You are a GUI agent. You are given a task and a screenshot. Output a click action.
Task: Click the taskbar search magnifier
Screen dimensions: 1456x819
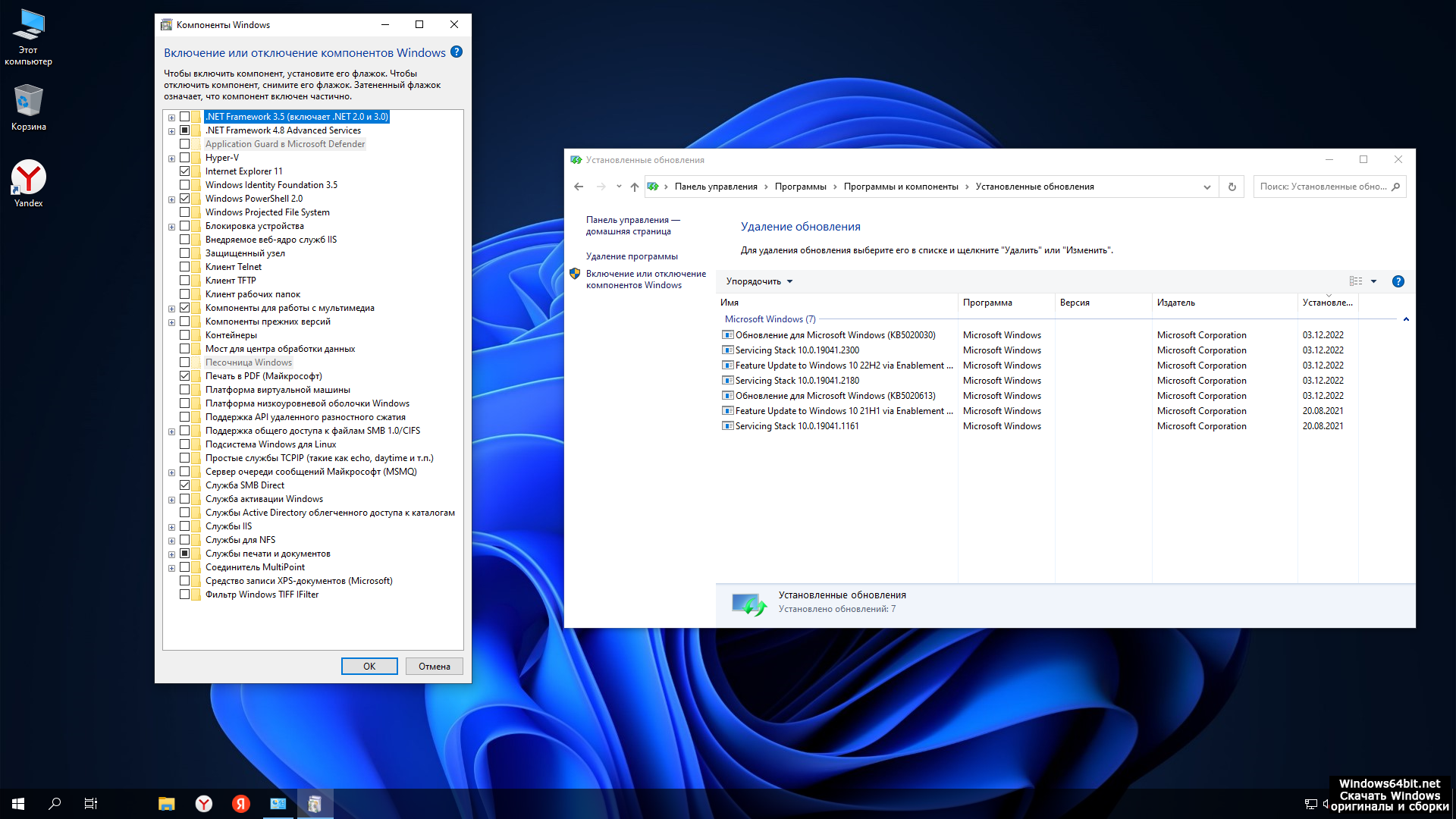(55, 804)
